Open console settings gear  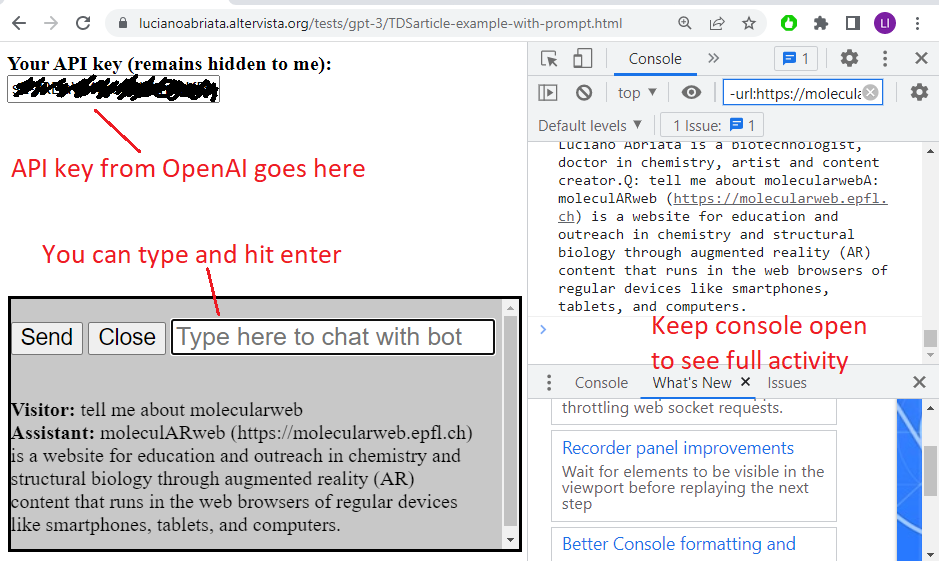point(919,92)
